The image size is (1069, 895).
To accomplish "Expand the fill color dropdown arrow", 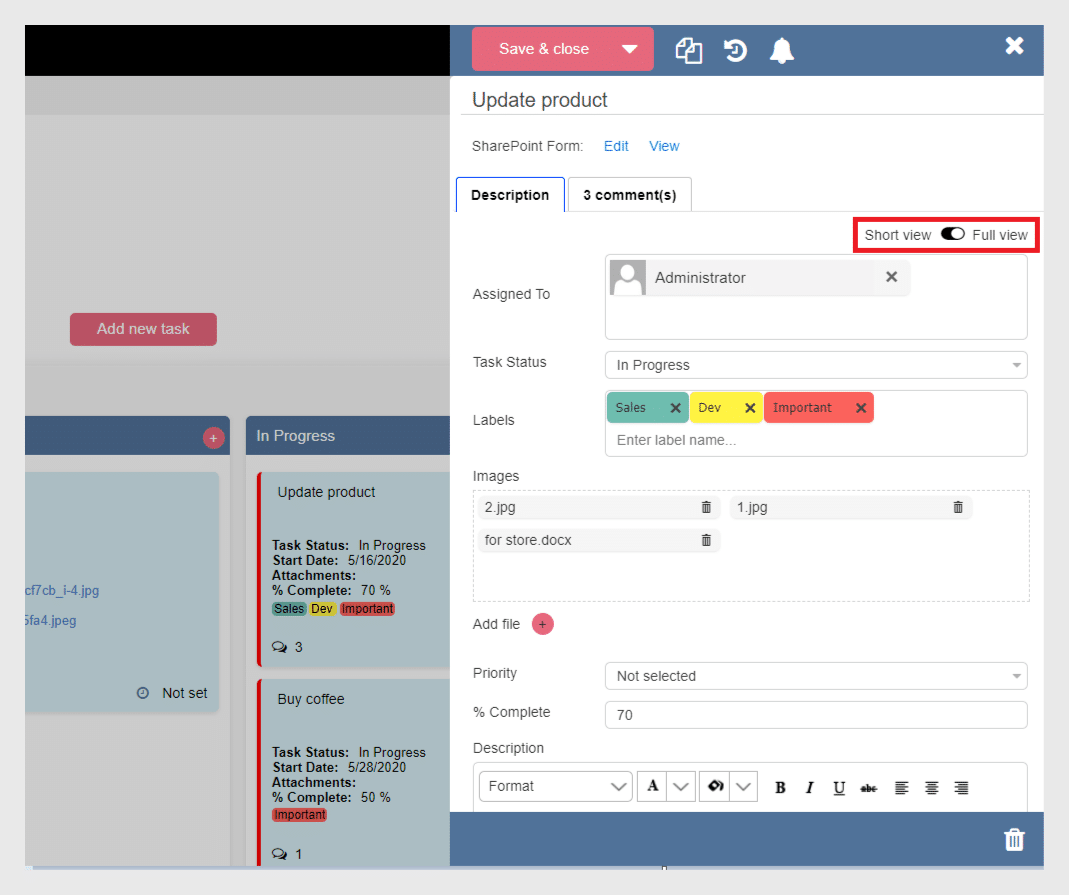I will click(743, 786).
